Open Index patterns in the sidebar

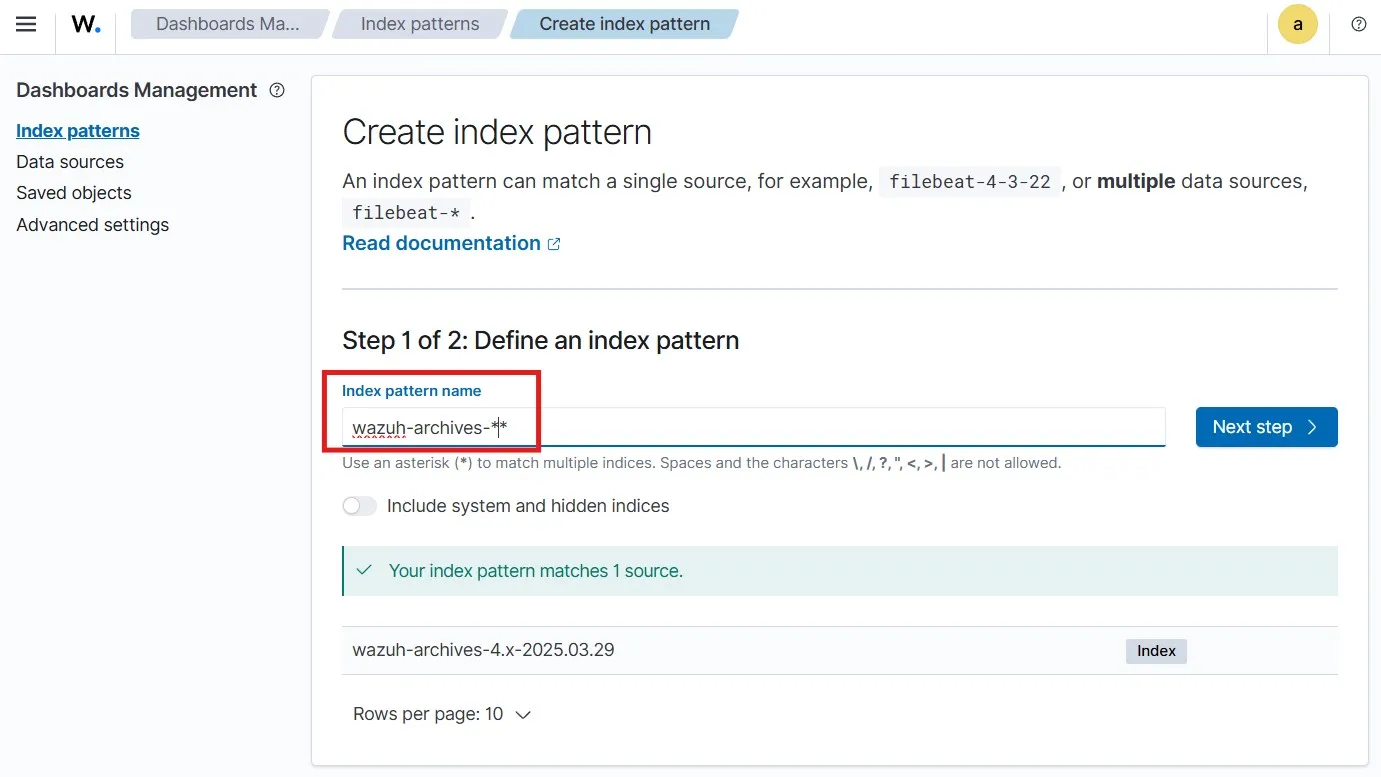click(x=78, y=131)
